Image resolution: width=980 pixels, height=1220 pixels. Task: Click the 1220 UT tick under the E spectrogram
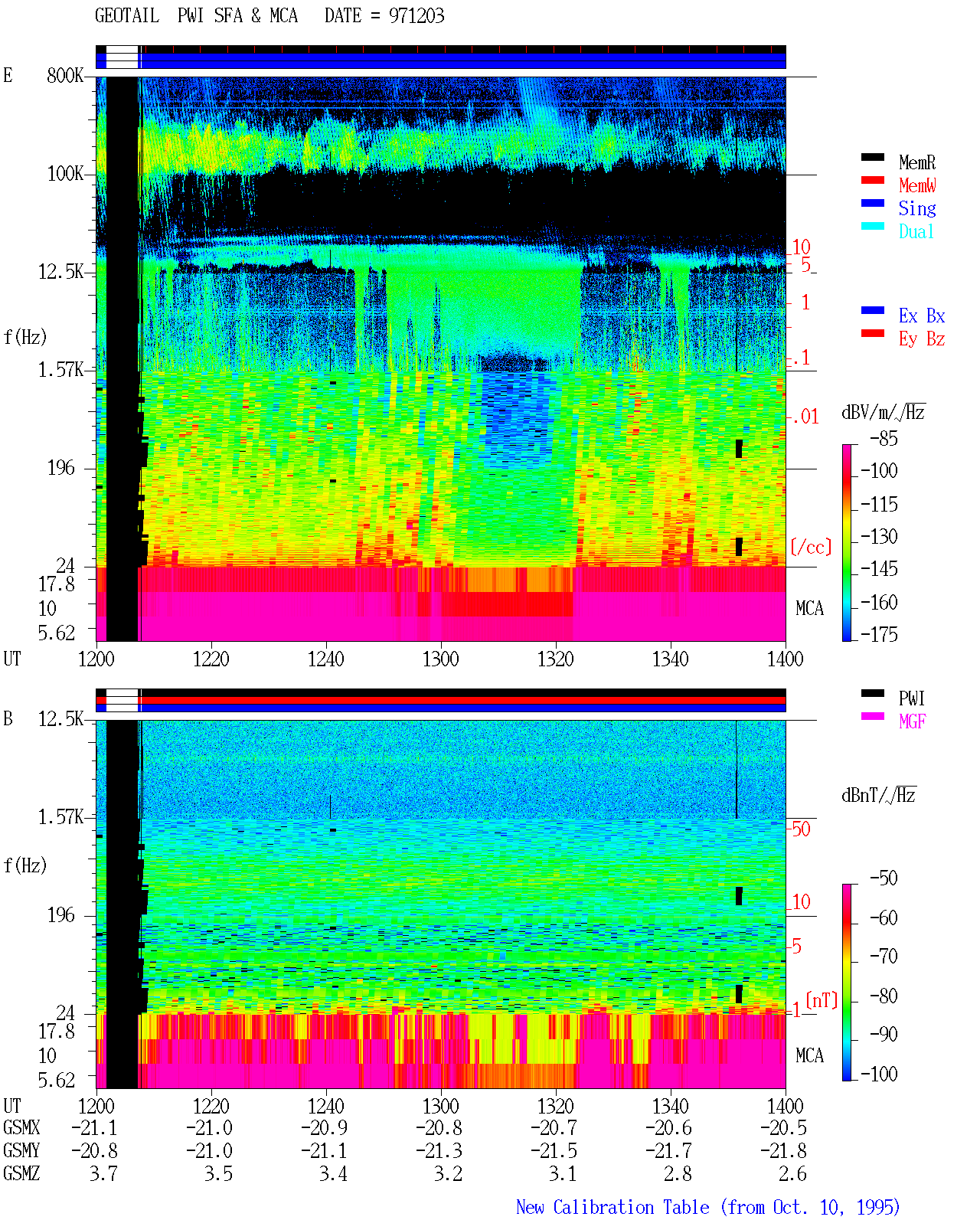pyautogui.click(x=211, y=659)
